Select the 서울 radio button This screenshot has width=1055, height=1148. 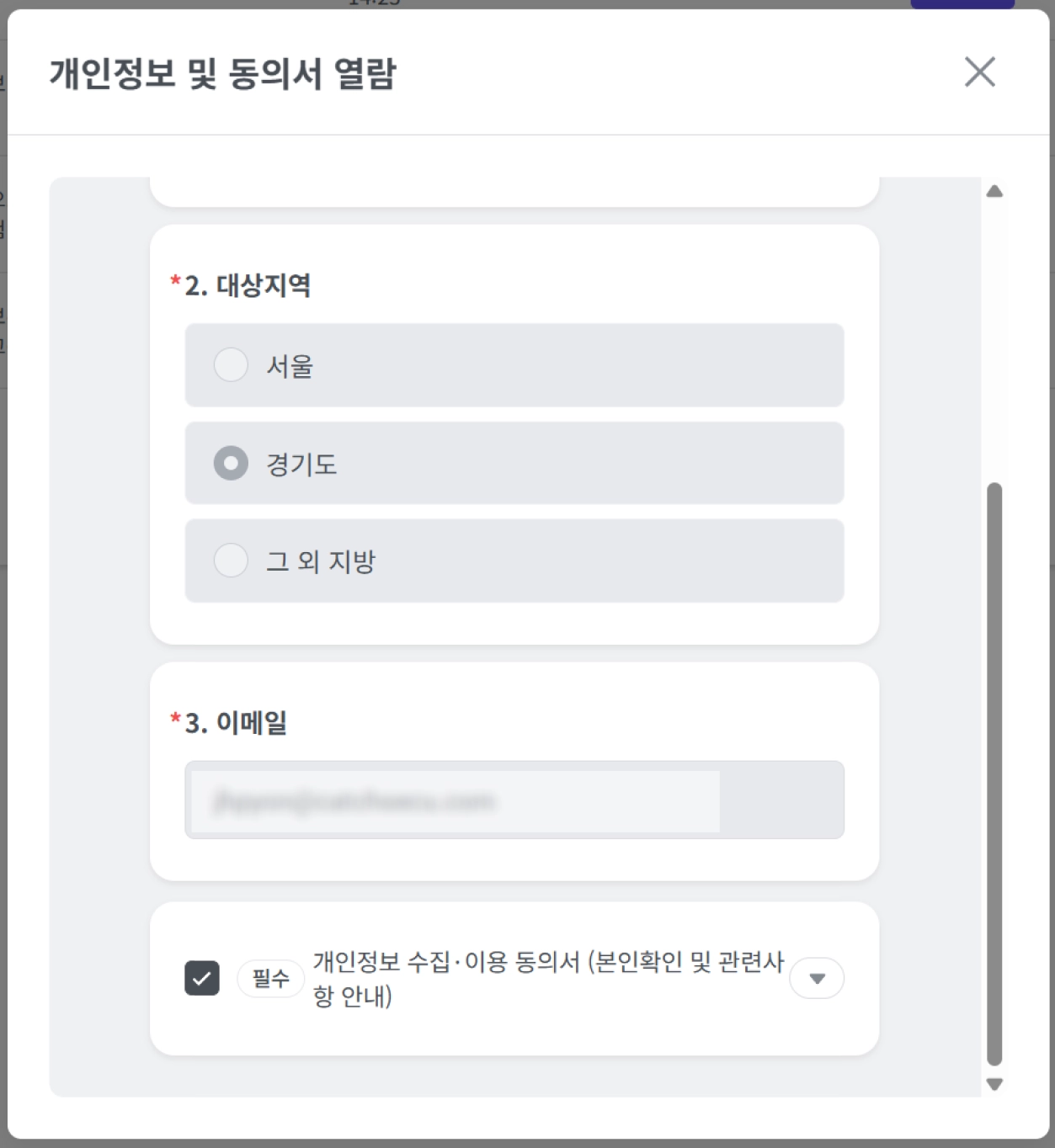click(x=231, y=365)
